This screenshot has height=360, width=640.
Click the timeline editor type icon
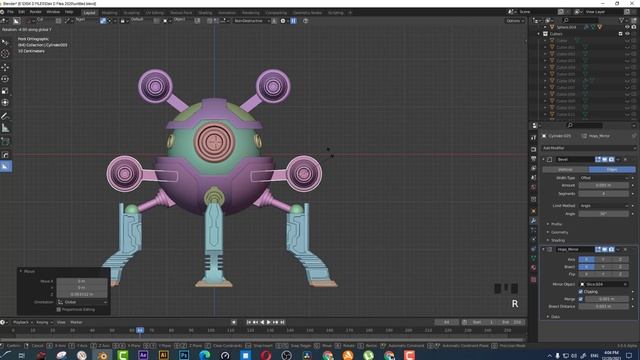(3, 322)
